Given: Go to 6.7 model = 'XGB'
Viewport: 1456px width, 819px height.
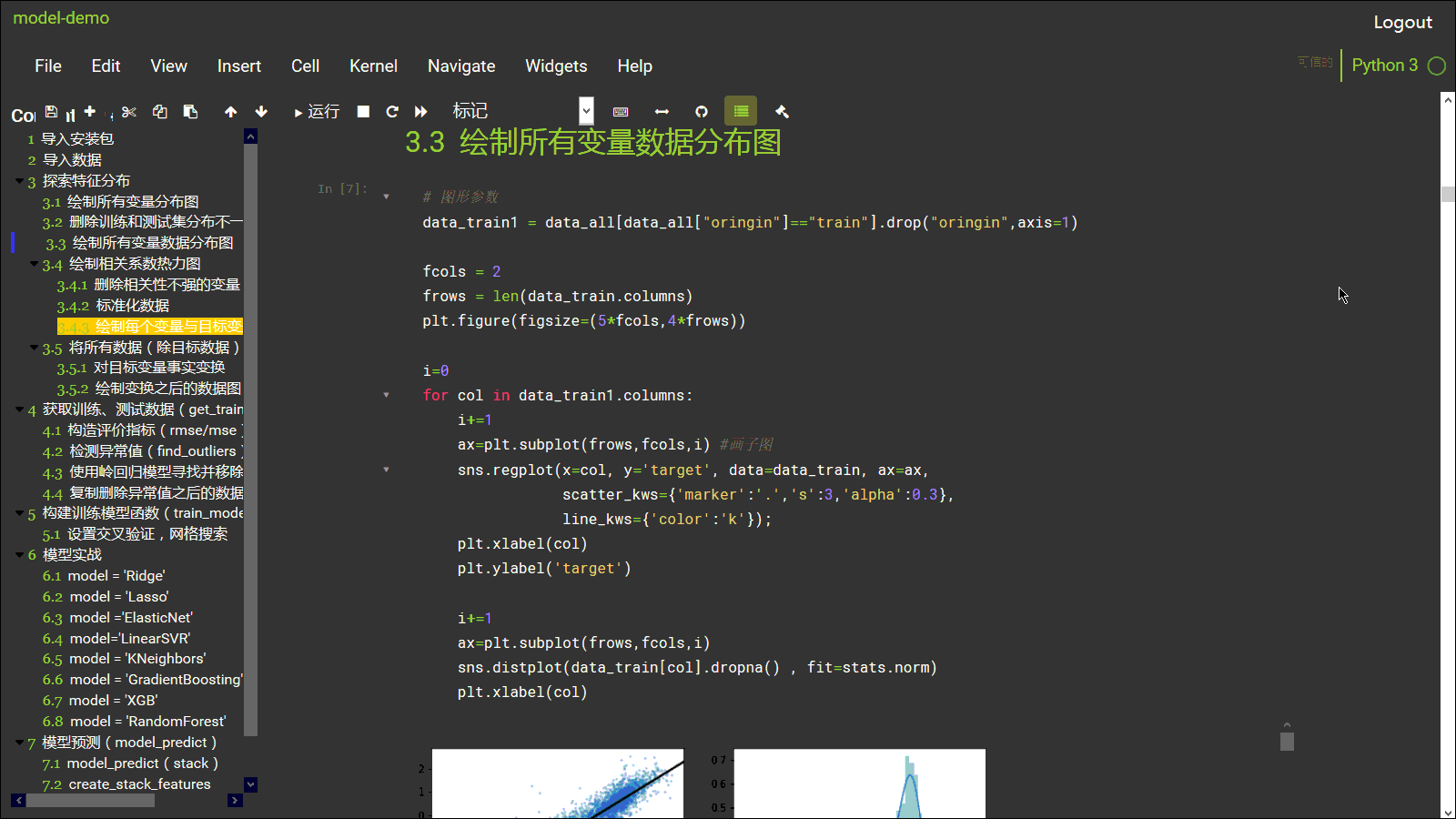Looking at the screenshot, I should tap(100, 701).
